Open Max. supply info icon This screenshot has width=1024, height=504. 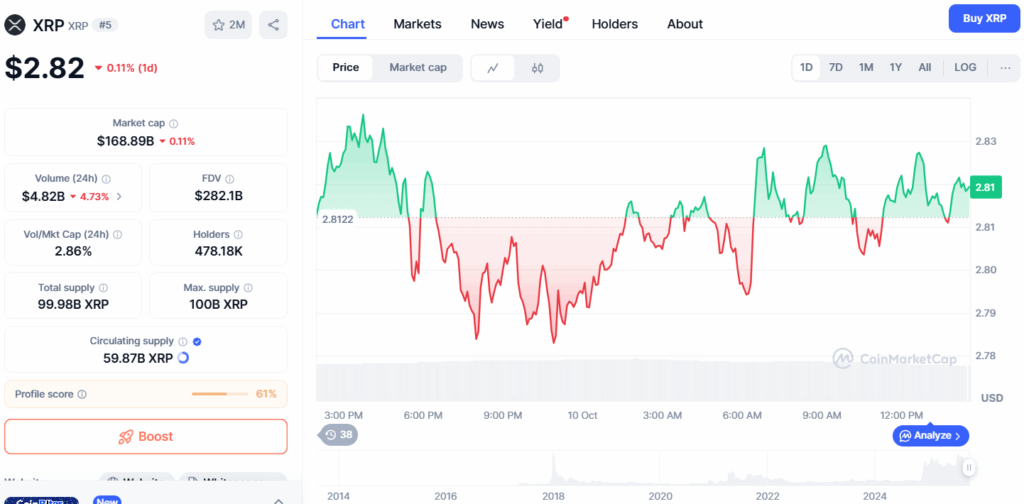tap(248, 288)
